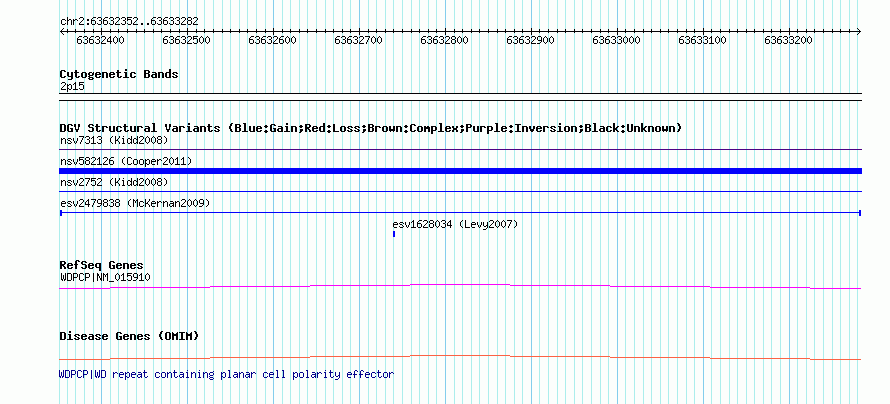Click the 2p15 cytogenetic band bar
Image resolution: width=890 pixels, height=404 pixels.
pyautogui.click(x=460, y=97)
